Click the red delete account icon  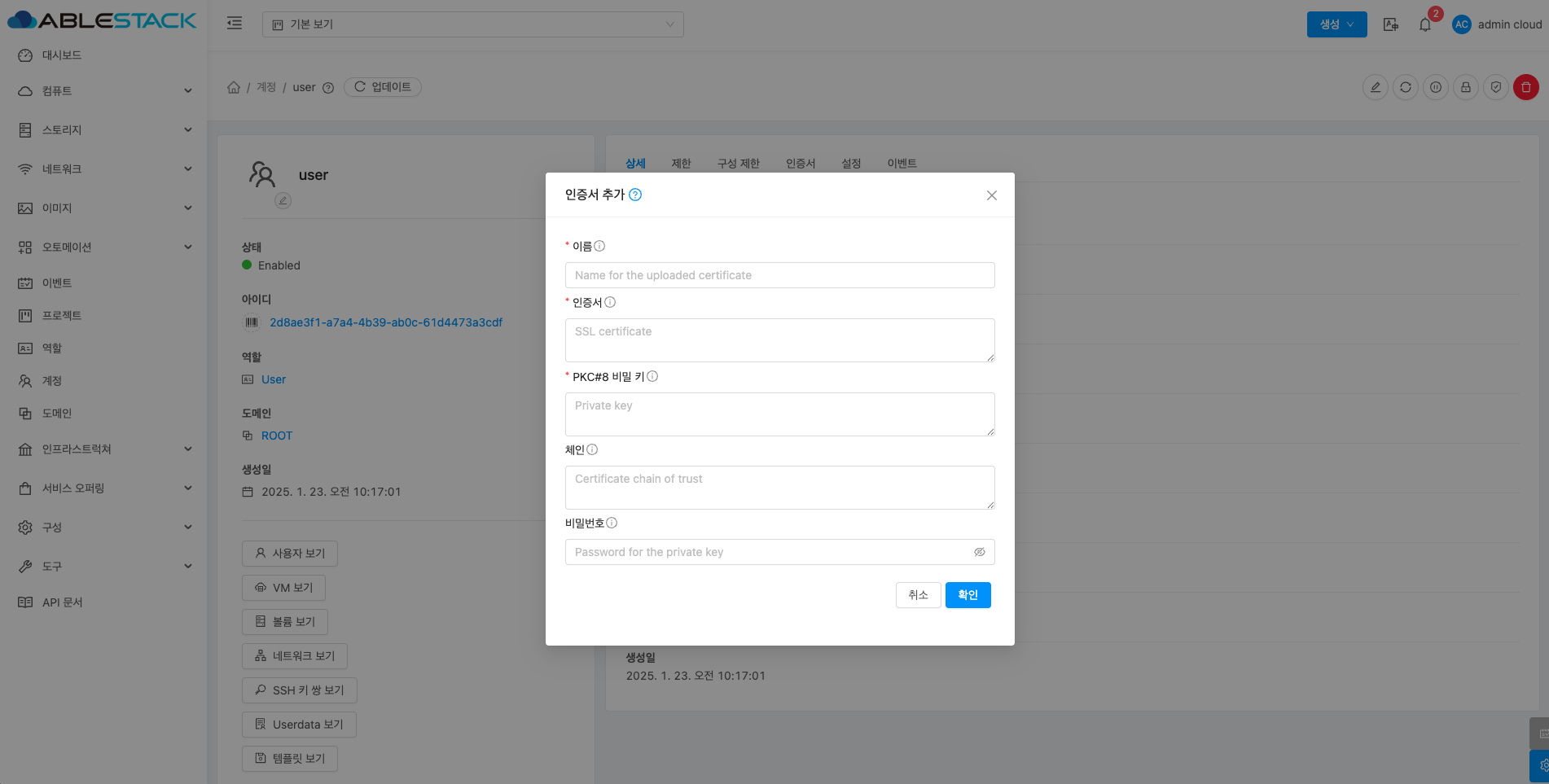1525,87
